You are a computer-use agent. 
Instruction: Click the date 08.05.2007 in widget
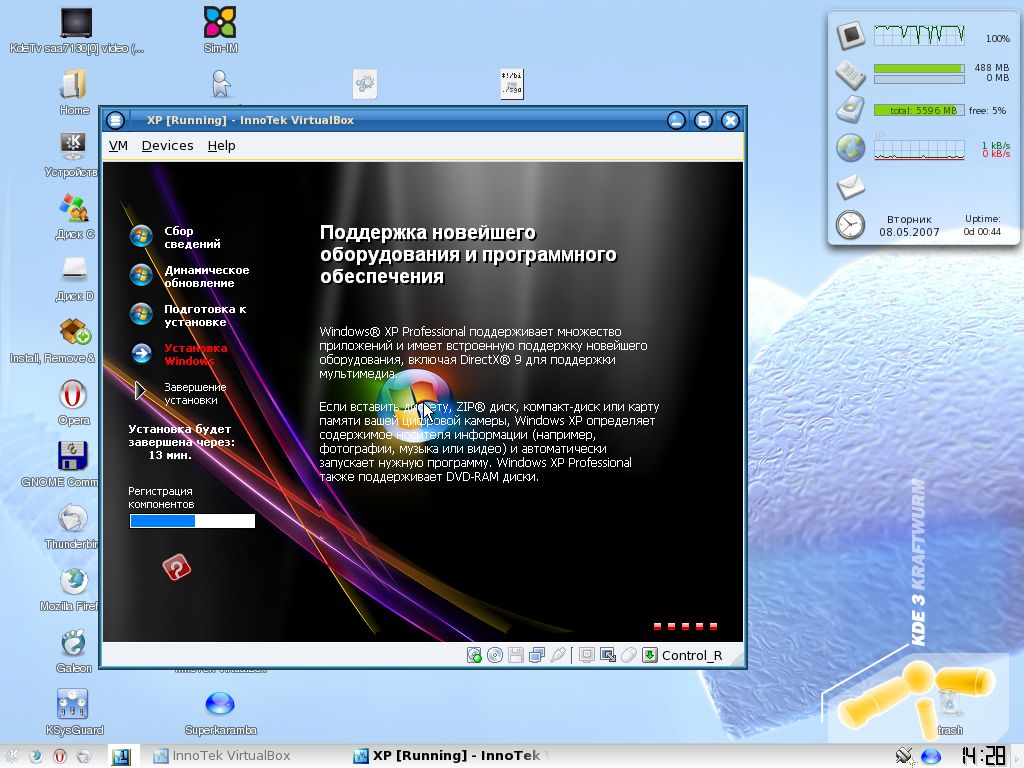909,232
